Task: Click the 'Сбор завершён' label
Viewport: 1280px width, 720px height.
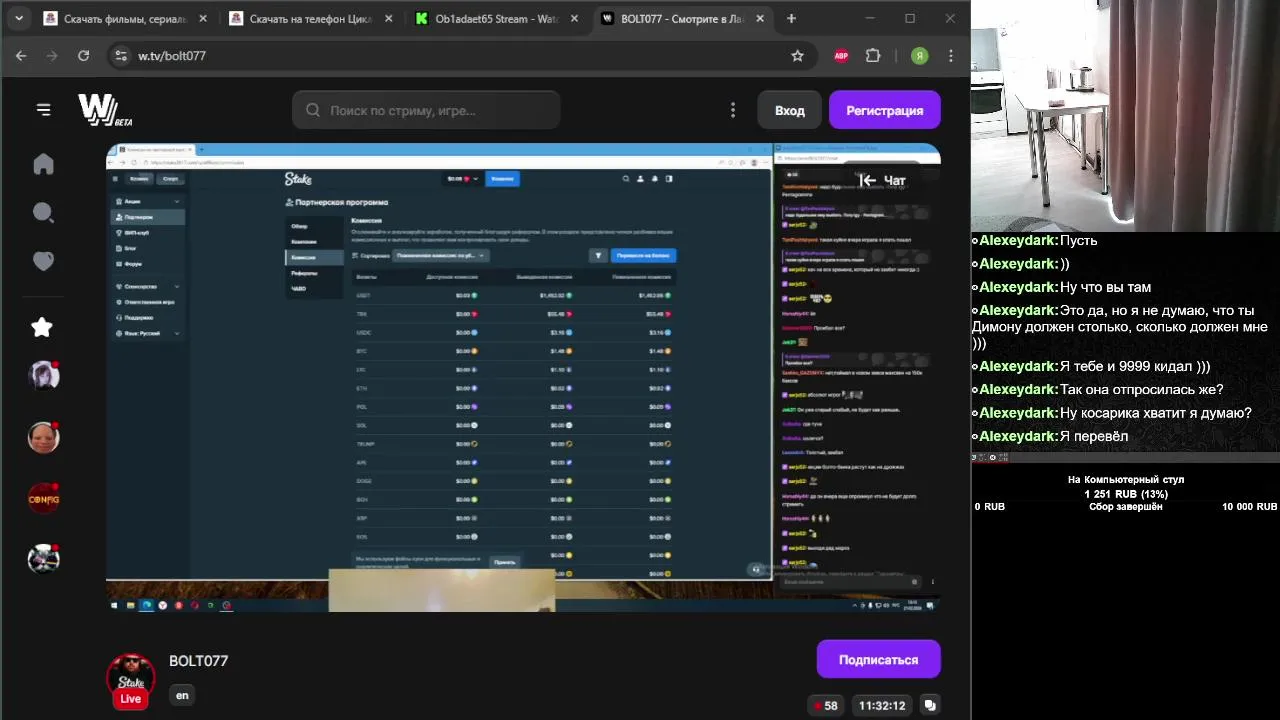Action: pyautogui.click(x=1126, y=507)
